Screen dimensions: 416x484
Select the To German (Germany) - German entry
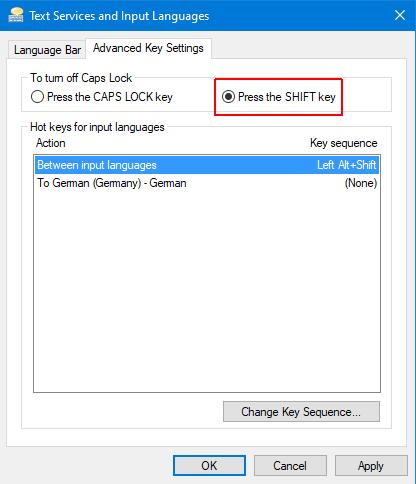[x=207, y=183]
